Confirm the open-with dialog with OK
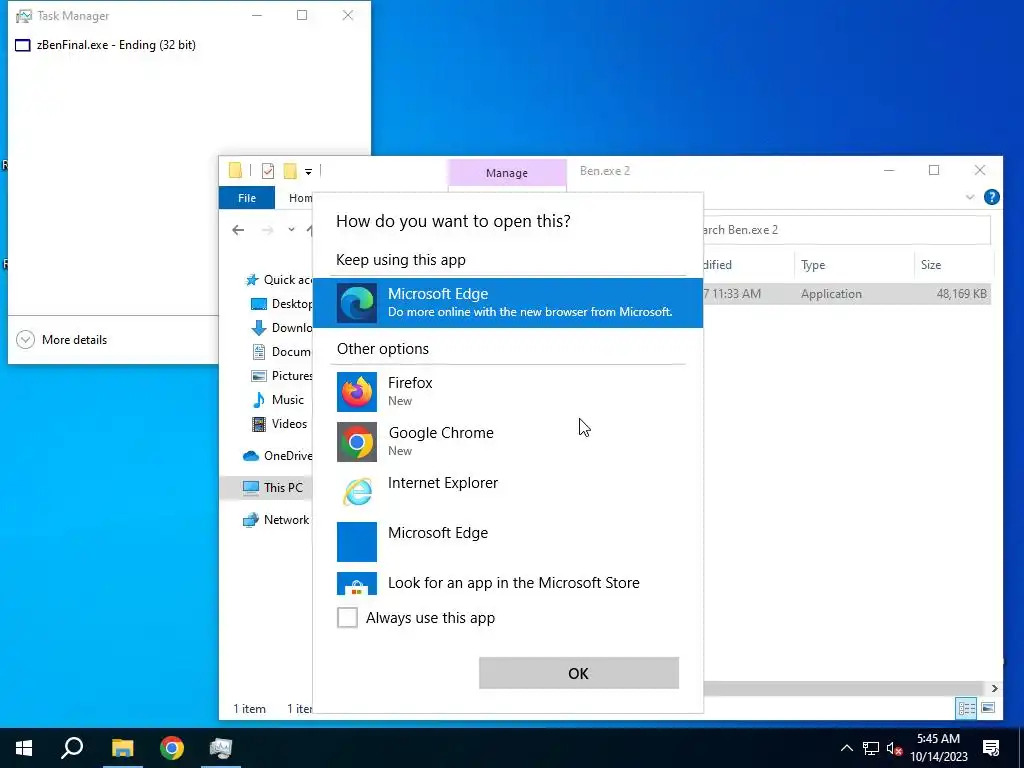The width and height of the screenshot is (1024, 768). [579, 673]
